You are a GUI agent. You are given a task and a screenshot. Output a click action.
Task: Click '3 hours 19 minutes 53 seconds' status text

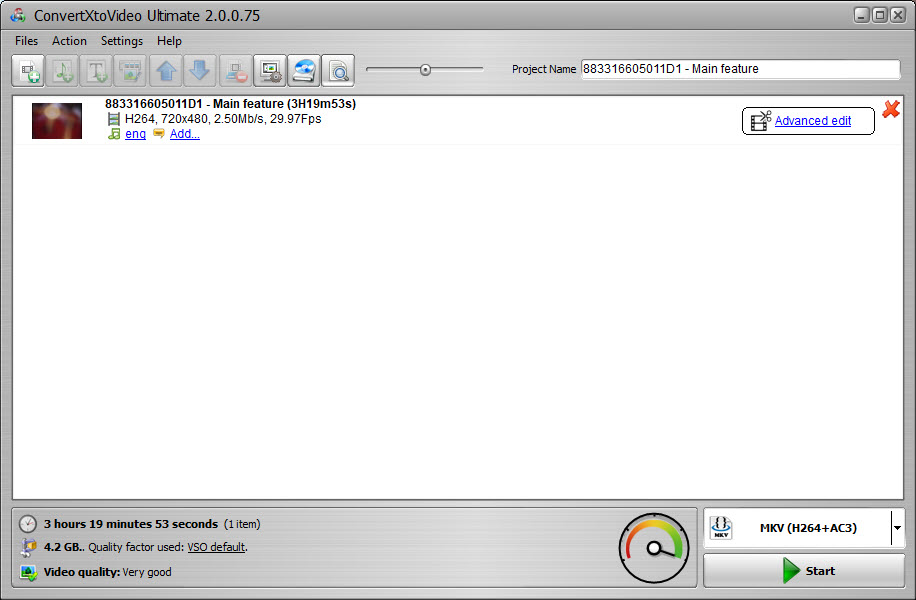click(x=131, y=524)
